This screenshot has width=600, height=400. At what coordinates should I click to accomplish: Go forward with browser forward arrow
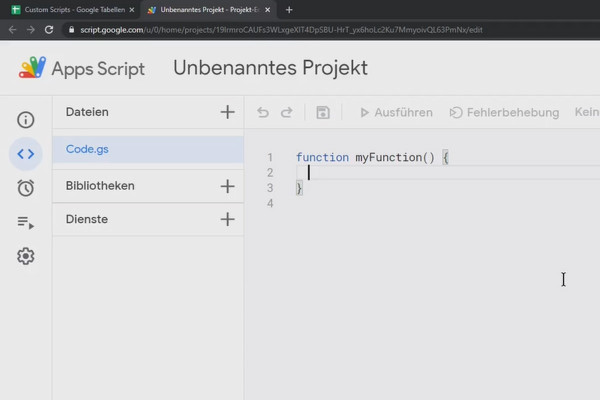[x=31, y=30]
